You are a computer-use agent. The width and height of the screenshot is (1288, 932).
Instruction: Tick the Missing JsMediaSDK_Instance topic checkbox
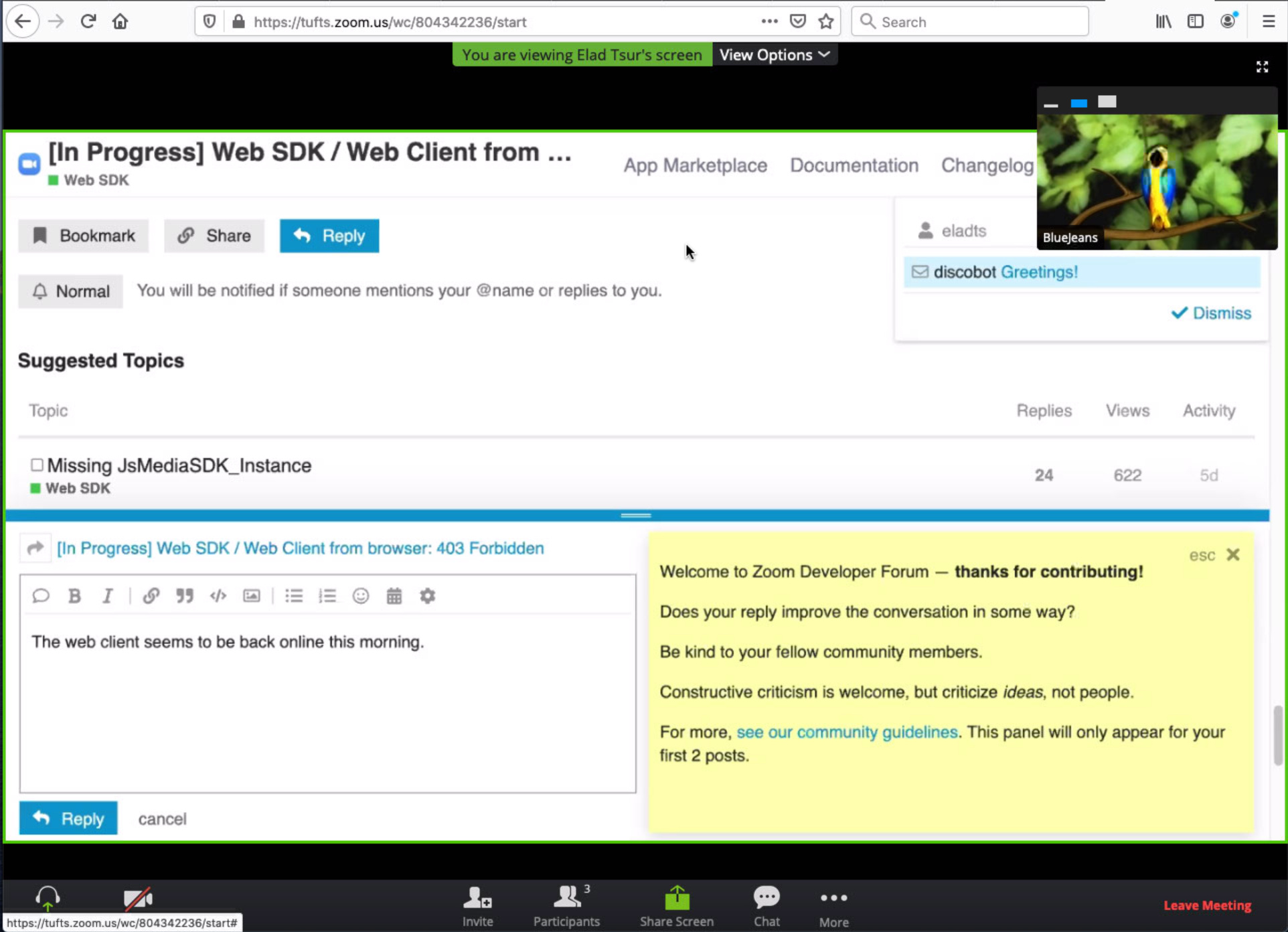point(37,465)
